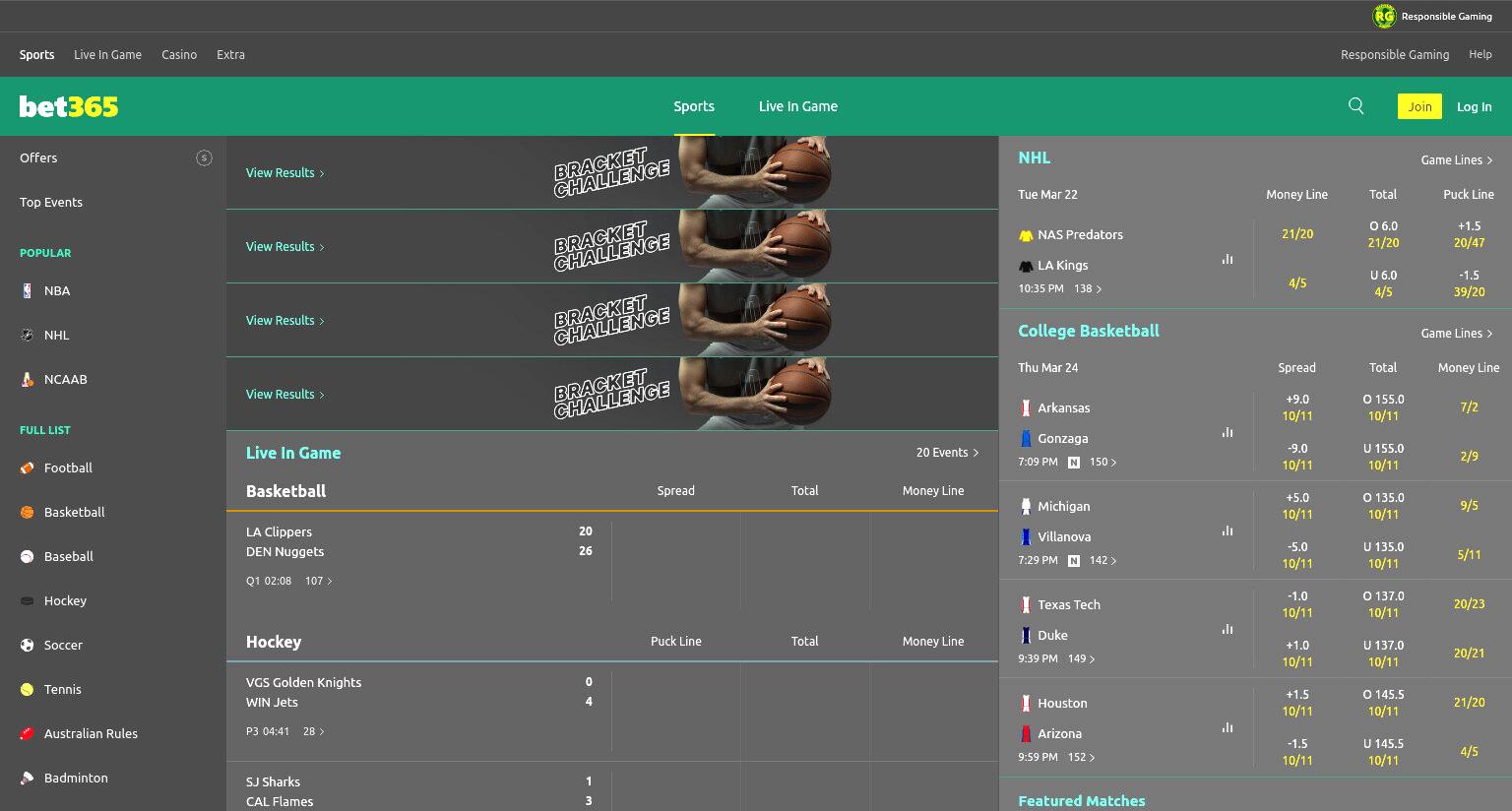Screen dimensions: 1512x811
Task: Select Texas Tech money line 20/23
Action: (1469, 604)
